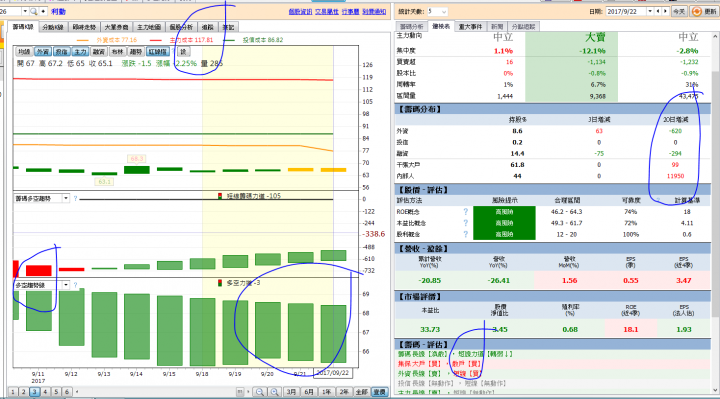The height and width of the screenshot is (399, 720).
Task: Click the magnifier search icon beside the stock code
Action: tap(34, 11)
